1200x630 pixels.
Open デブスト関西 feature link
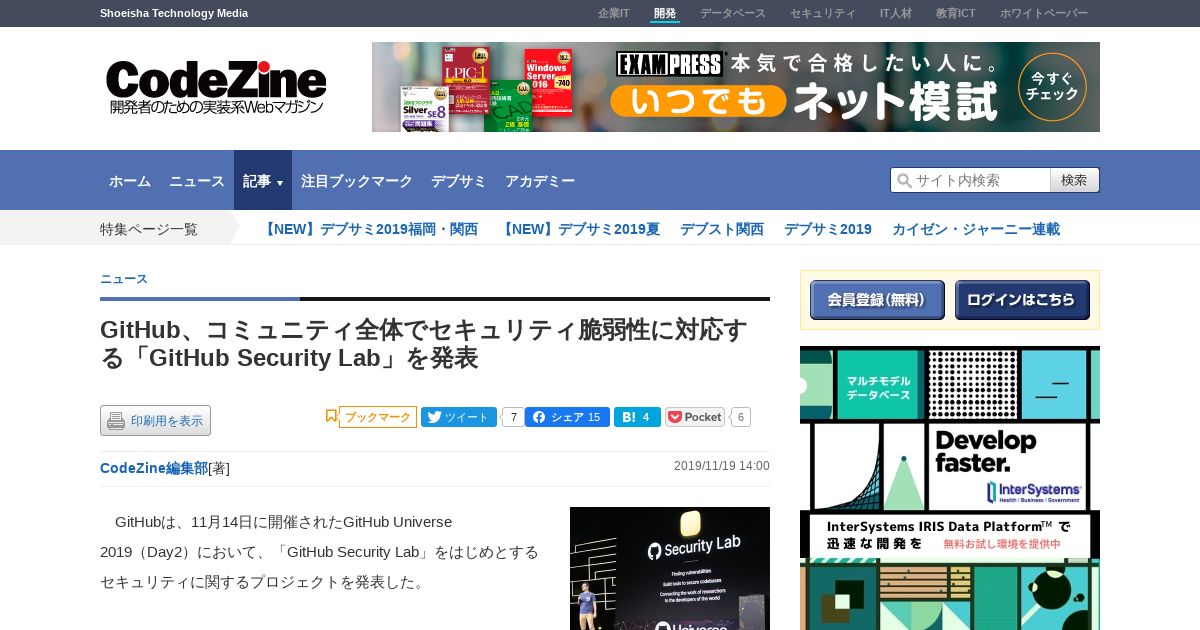pyautogui.click(x=722, y=229)
